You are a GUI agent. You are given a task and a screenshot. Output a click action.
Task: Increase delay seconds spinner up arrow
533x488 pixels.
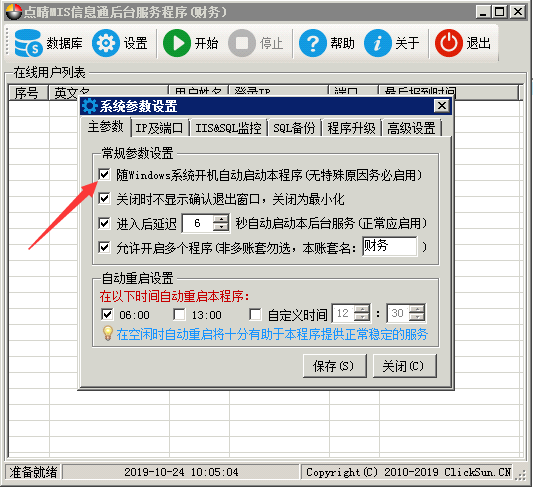[x=221, y=219]
